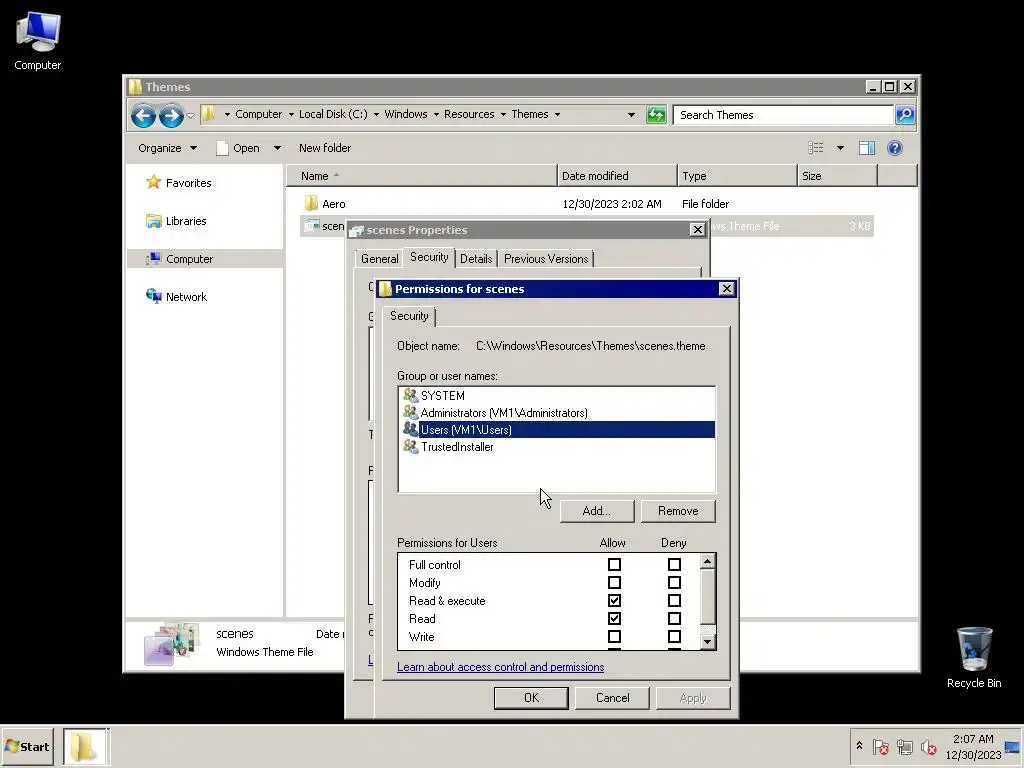Open the Previous Versions tab

546,259
